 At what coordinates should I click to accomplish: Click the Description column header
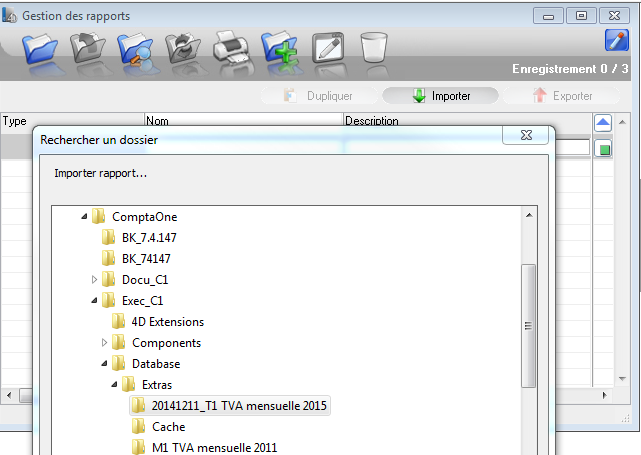click(468, 121)
